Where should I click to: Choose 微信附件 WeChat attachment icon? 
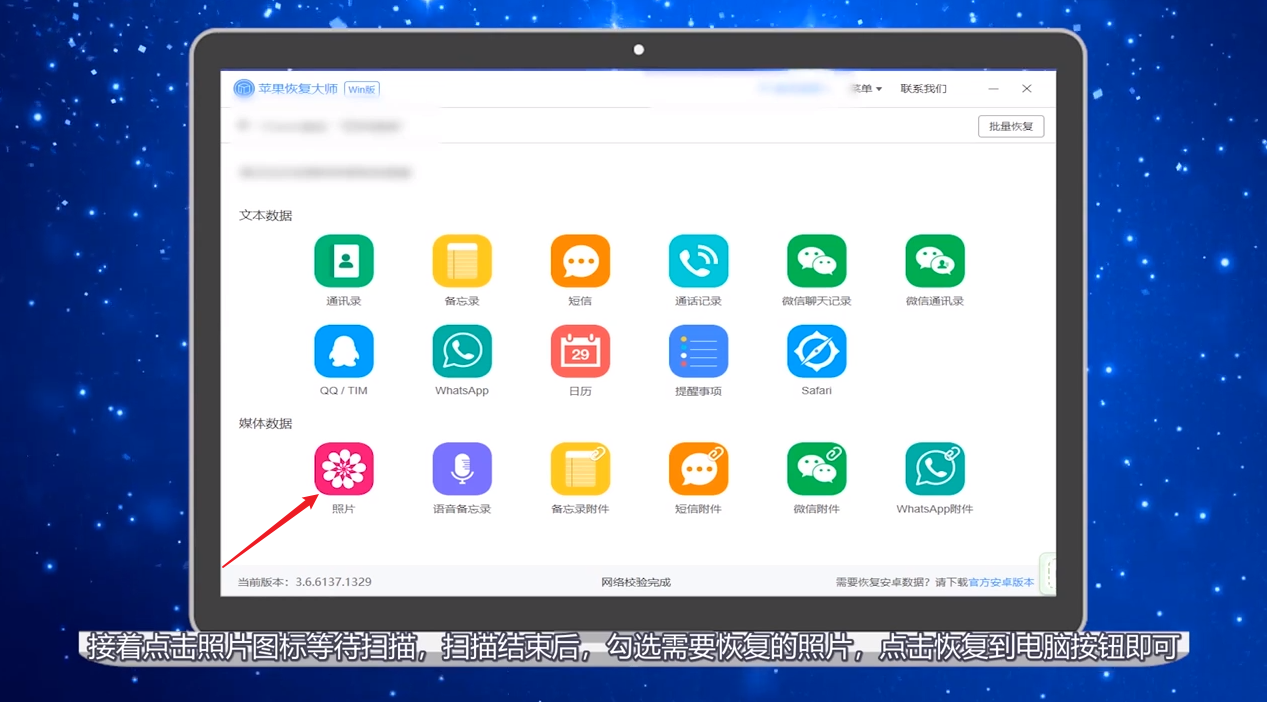[816, 469]
